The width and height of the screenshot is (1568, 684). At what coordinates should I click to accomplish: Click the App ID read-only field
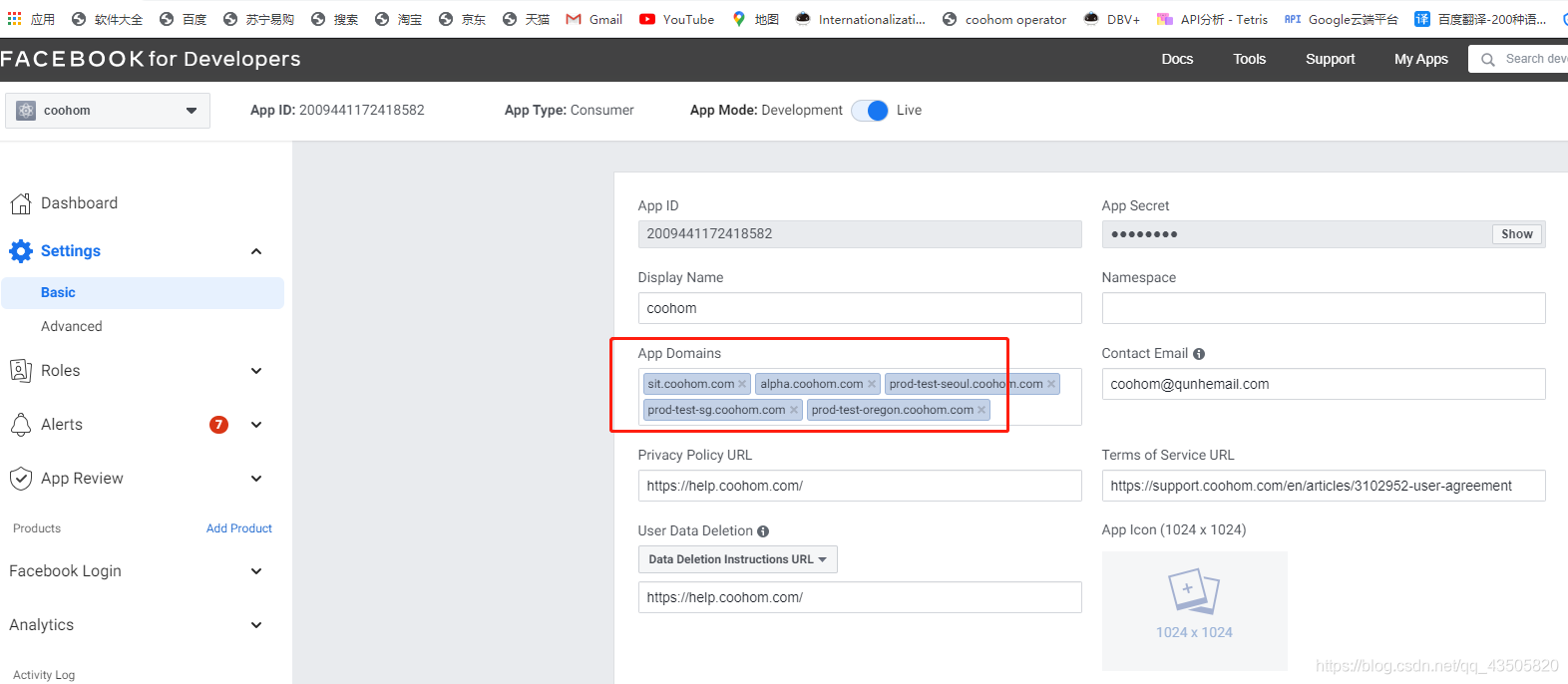(x=860, y=234)
